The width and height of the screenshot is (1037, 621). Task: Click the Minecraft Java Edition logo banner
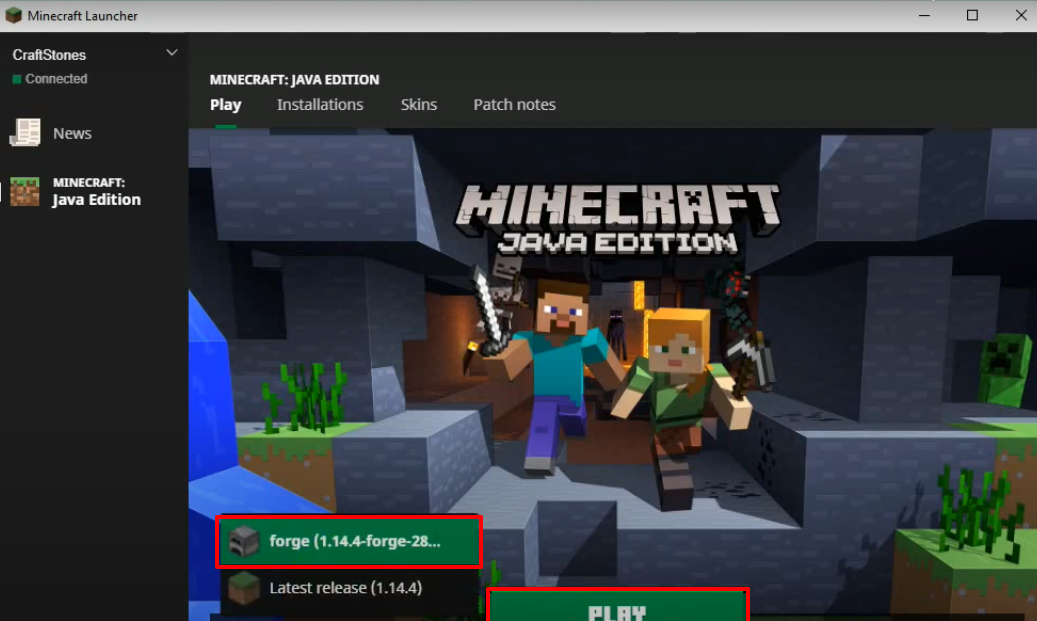pos(617,219)
